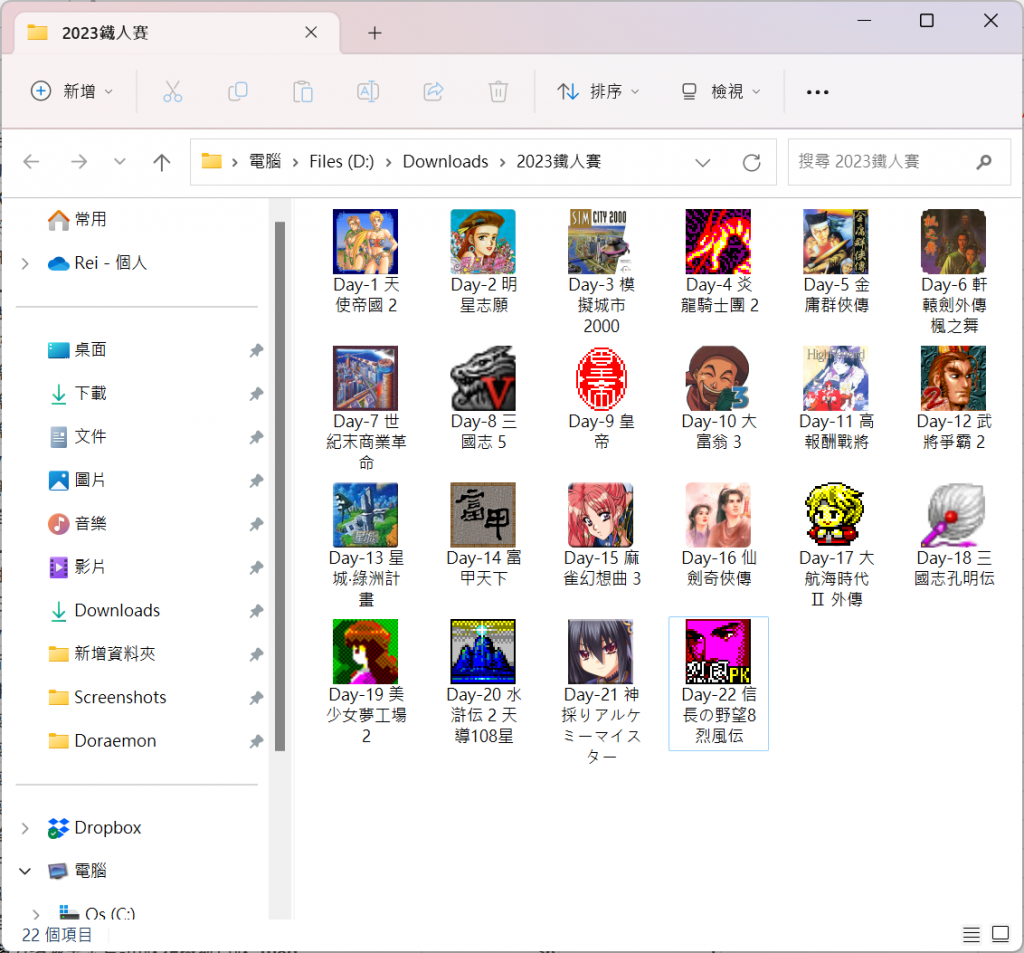The width and height of the screenshot is (1024, 953).
Task: Select the Day-3 模擬城市 2000 file
Action: coord(601,272)
